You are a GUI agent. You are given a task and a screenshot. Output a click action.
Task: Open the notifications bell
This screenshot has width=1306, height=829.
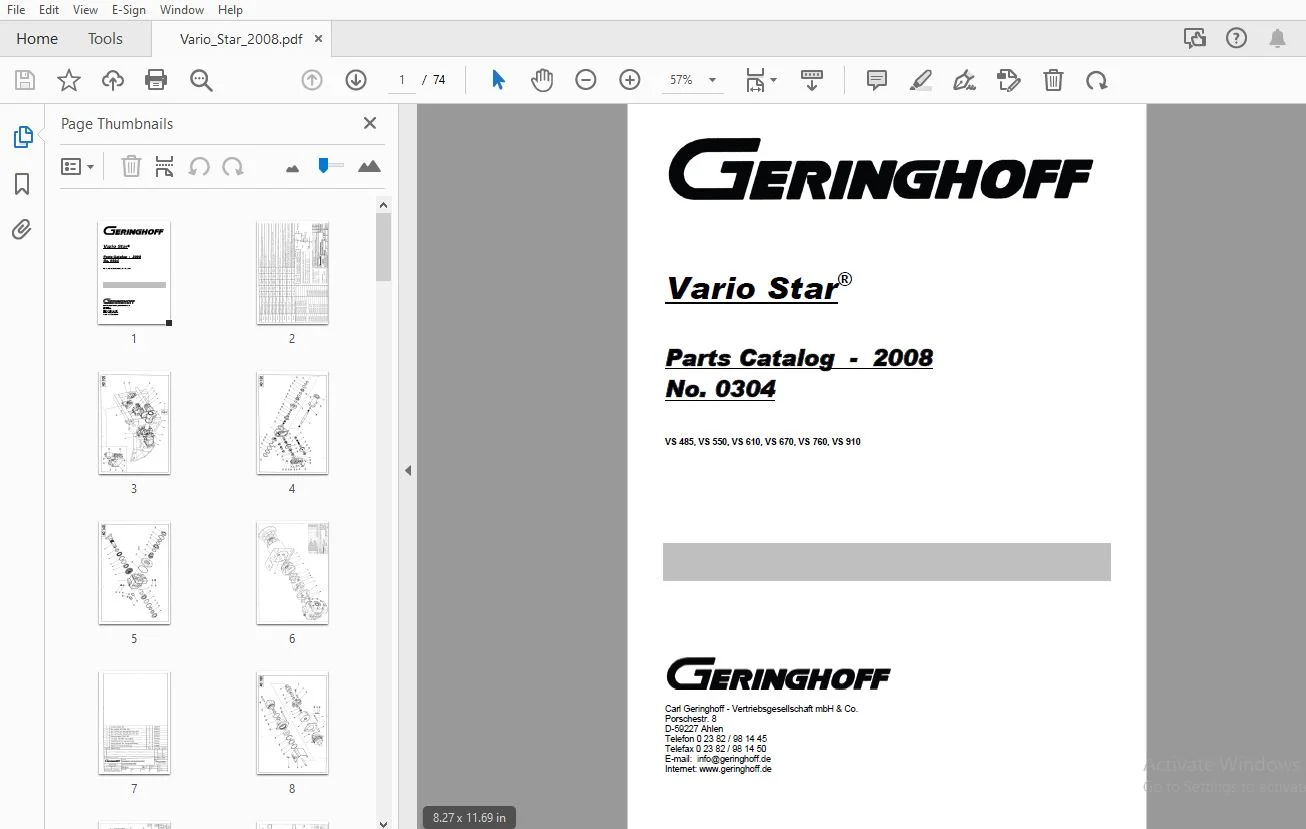tap(1277, 38)
